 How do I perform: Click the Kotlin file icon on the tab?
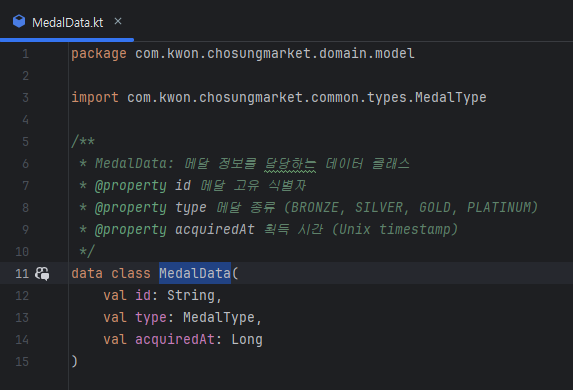point(19,22)
